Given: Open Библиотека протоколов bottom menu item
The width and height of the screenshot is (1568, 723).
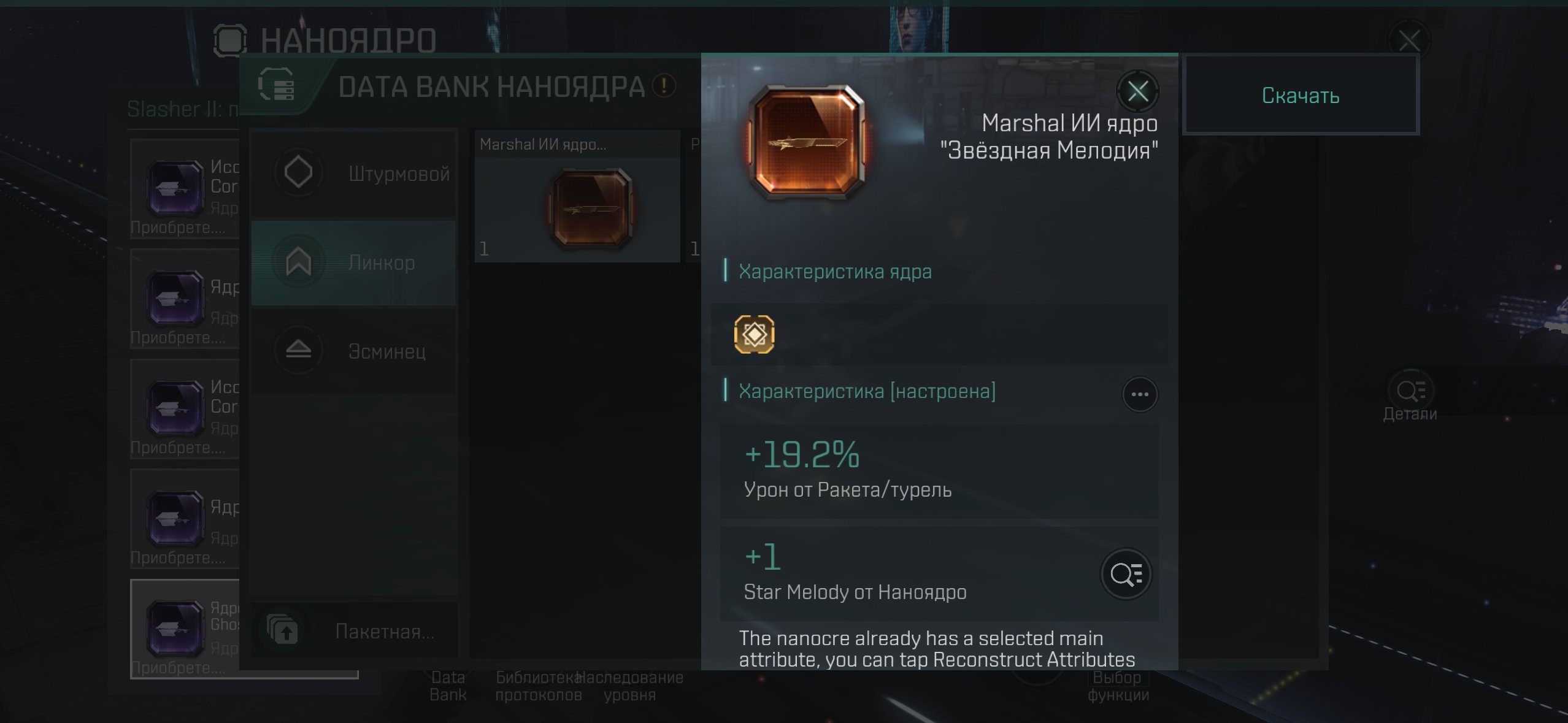Looking at the screenshot, I should click(539, 686).
